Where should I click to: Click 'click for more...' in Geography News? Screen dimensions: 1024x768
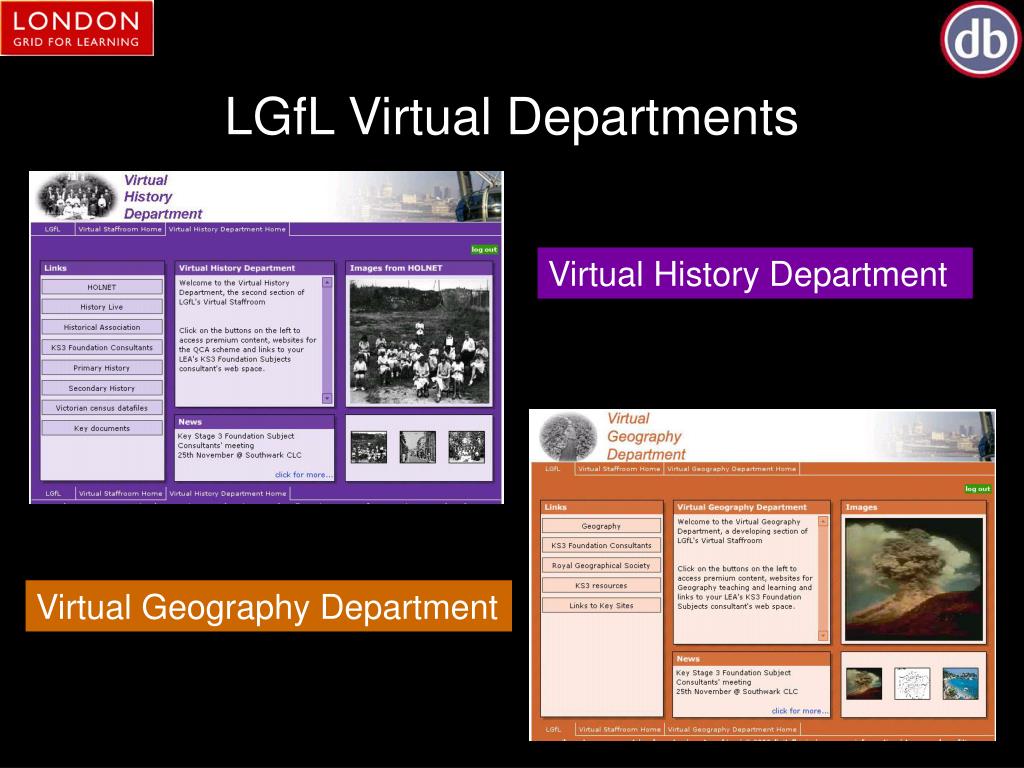pos(800,711)
